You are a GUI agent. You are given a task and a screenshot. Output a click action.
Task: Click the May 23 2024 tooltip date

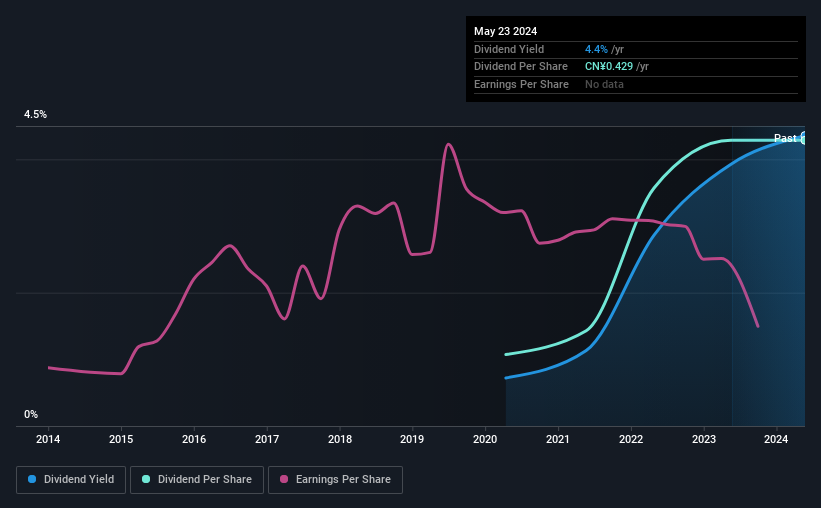(506, 30)
